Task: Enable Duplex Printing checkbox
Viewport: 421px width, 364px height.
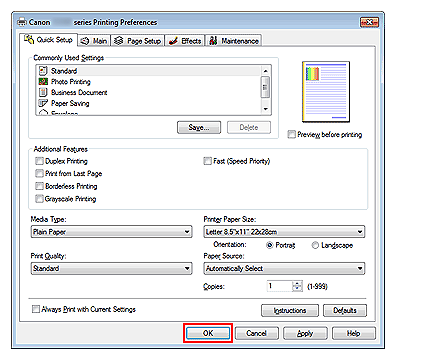Action: point(39,161)
